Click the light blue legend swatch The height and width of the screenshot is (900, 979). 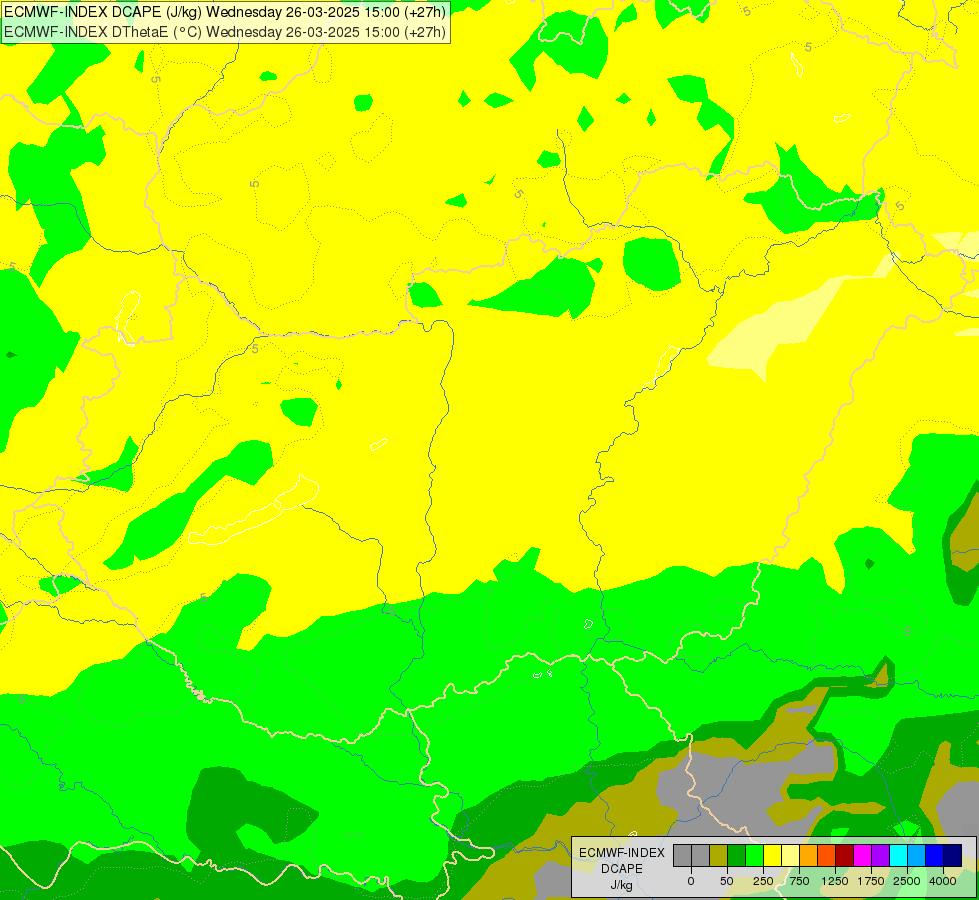point(917,855)
